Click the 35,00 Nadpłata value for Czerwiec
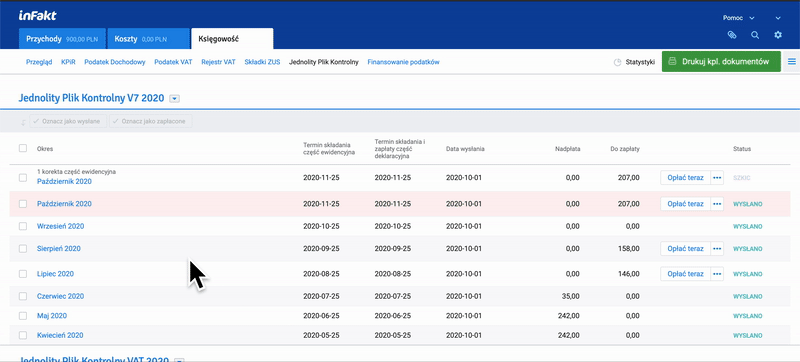800x362 pixels. [x=570, y=296]
